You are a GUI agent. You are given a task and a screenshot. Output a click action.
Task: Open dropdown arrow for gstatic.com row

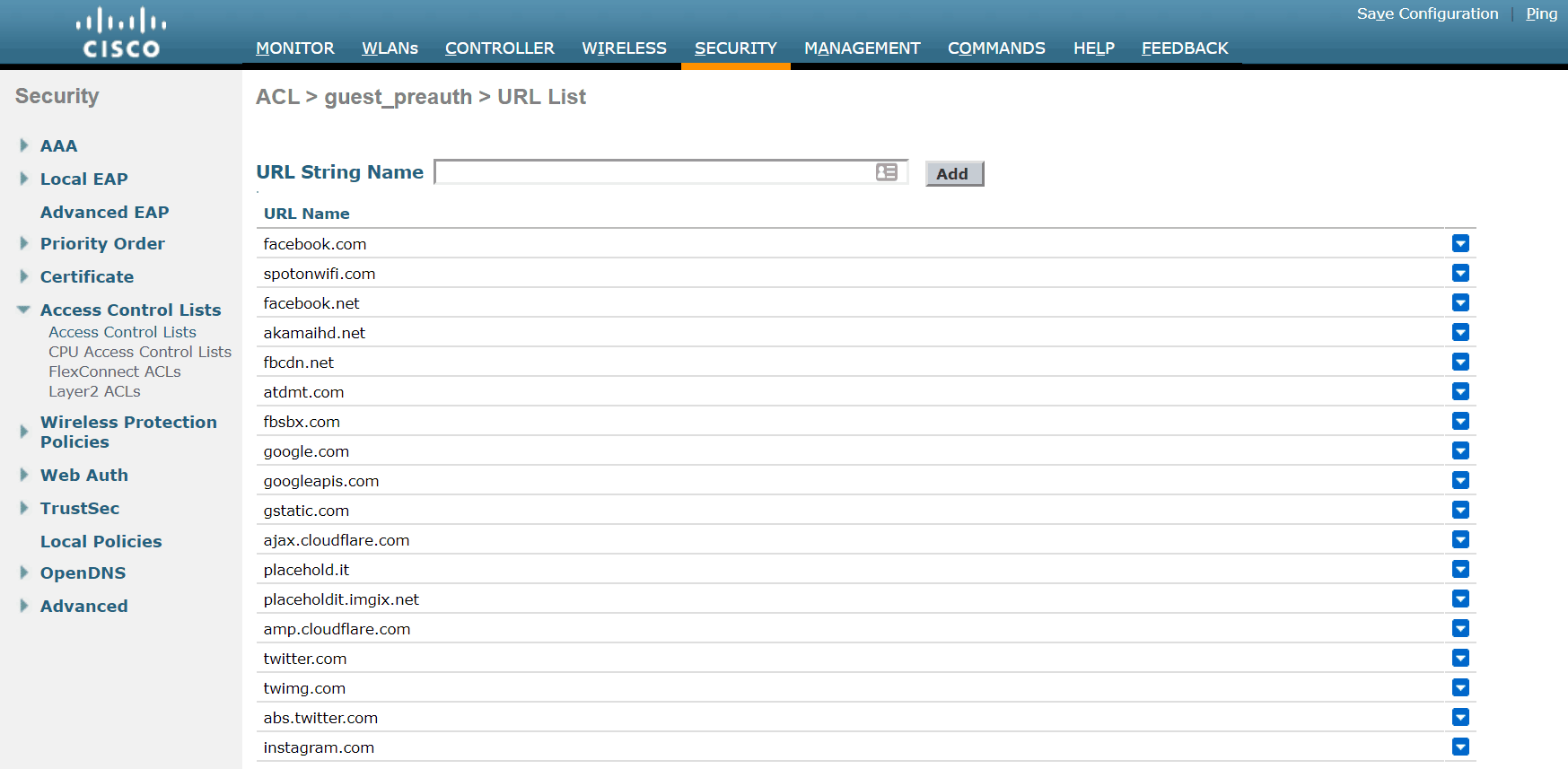(1460, 510)
